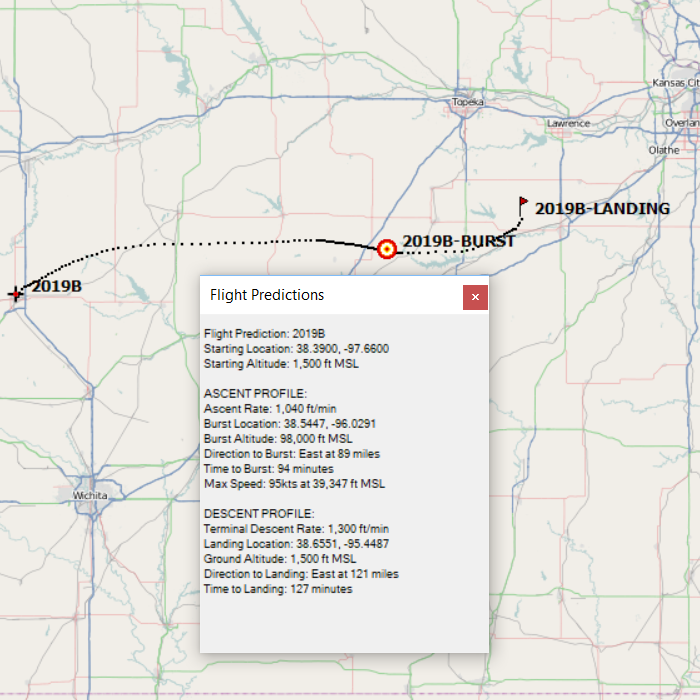The width and height of the screenshot is (700, 700).
Task: Click the Landing Location coordinates line
Action: pyautogui.click(x=296, y=544)
